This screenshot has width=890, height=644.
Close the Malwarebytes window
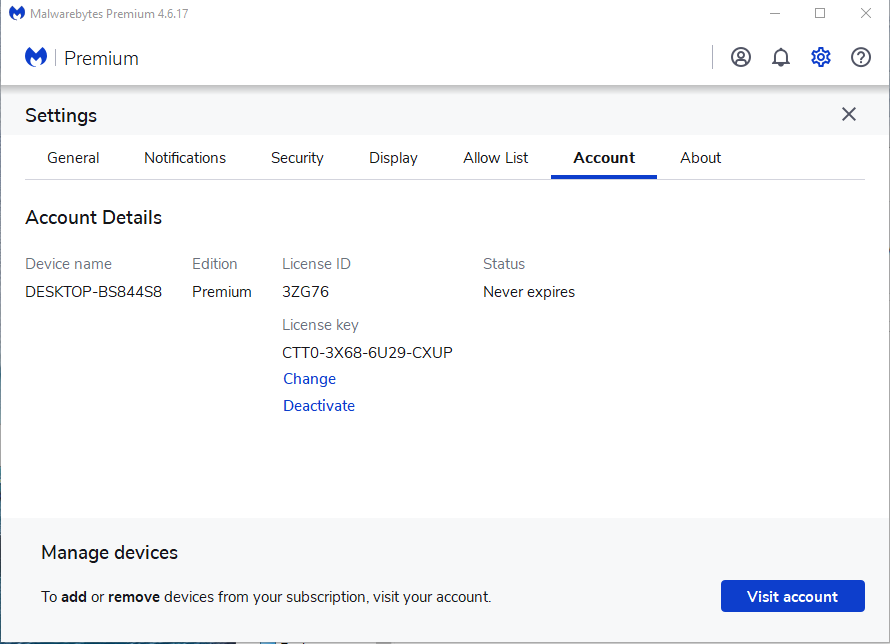[865, 13]
